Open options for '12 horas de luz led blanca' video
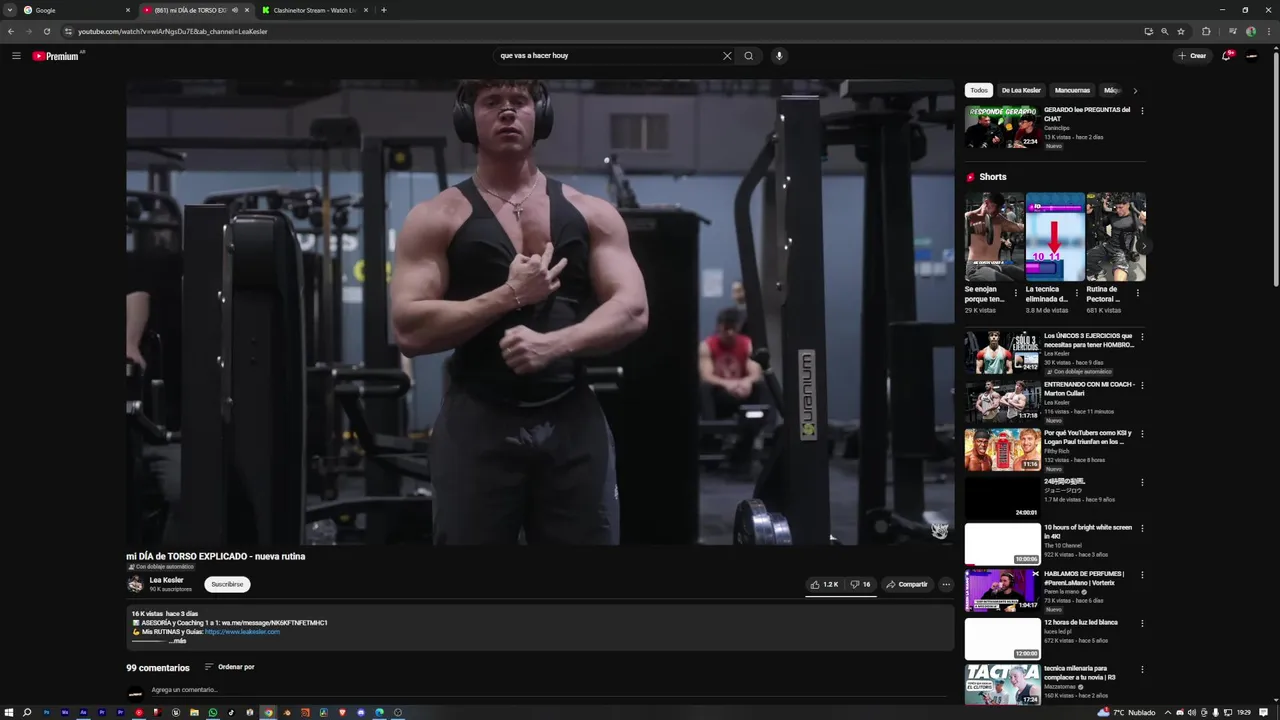The width and height of the screenshot is (1280, 720). [x=1142, y=623]
